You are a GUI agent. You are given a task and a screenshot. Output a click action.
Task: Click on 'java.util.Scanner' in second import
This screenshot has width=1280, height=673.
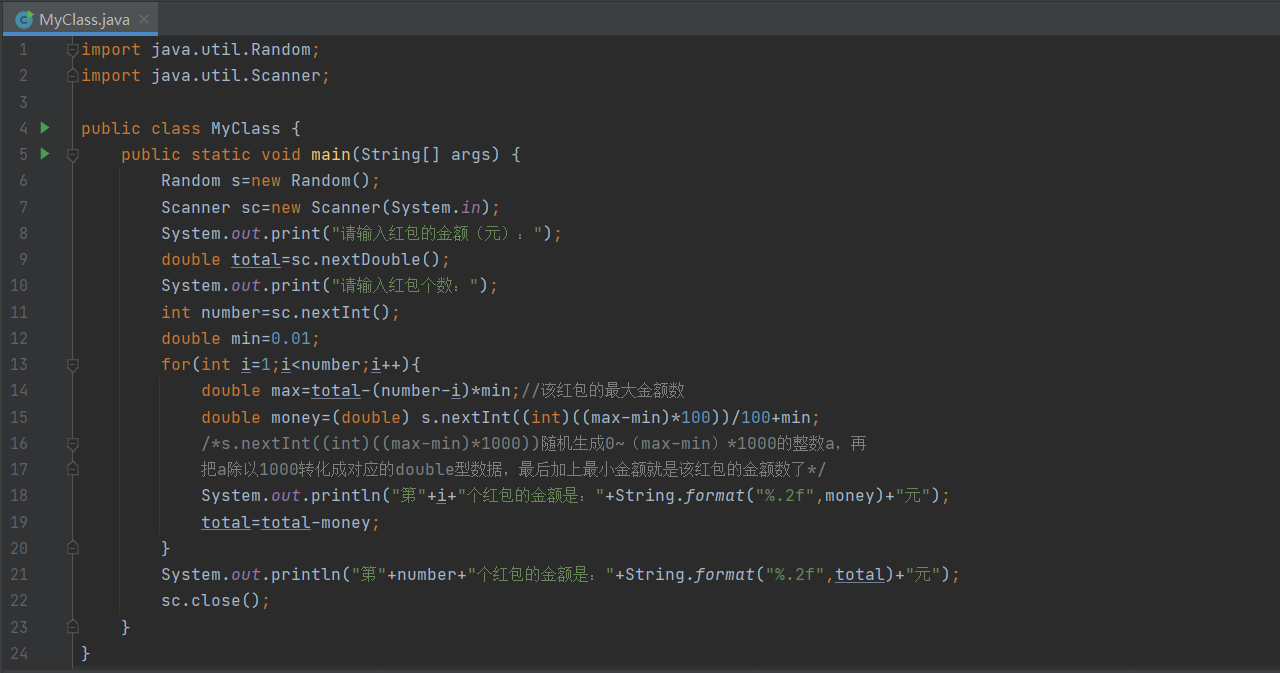[x=236, y=75]
